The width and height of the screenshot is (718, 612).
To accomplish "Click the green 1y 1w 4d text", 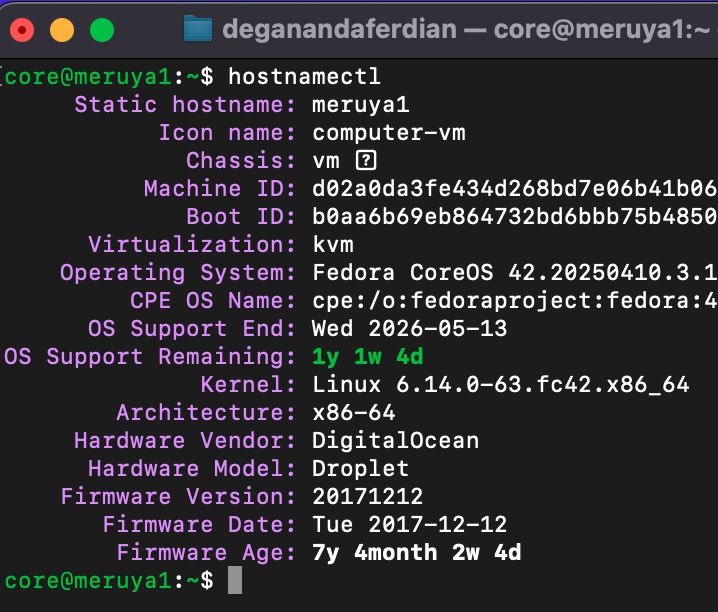I will 368,357.
